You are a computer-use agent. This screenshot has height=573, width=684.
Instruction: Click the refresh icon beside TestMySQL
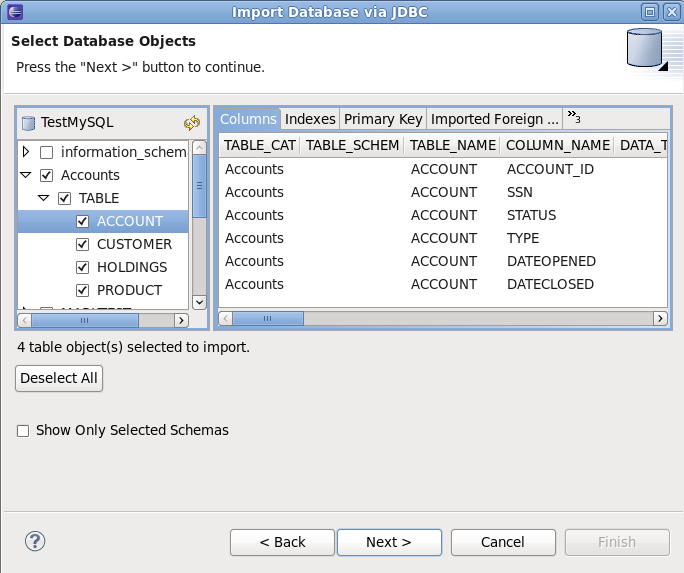point(192,123)
